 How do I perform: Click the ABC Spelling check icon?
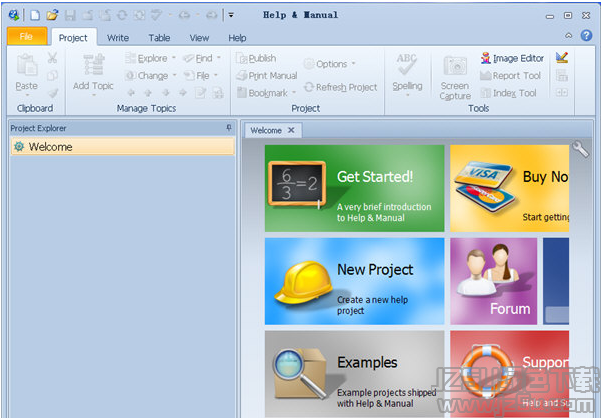pyautogui.click(x=406, y=64)
